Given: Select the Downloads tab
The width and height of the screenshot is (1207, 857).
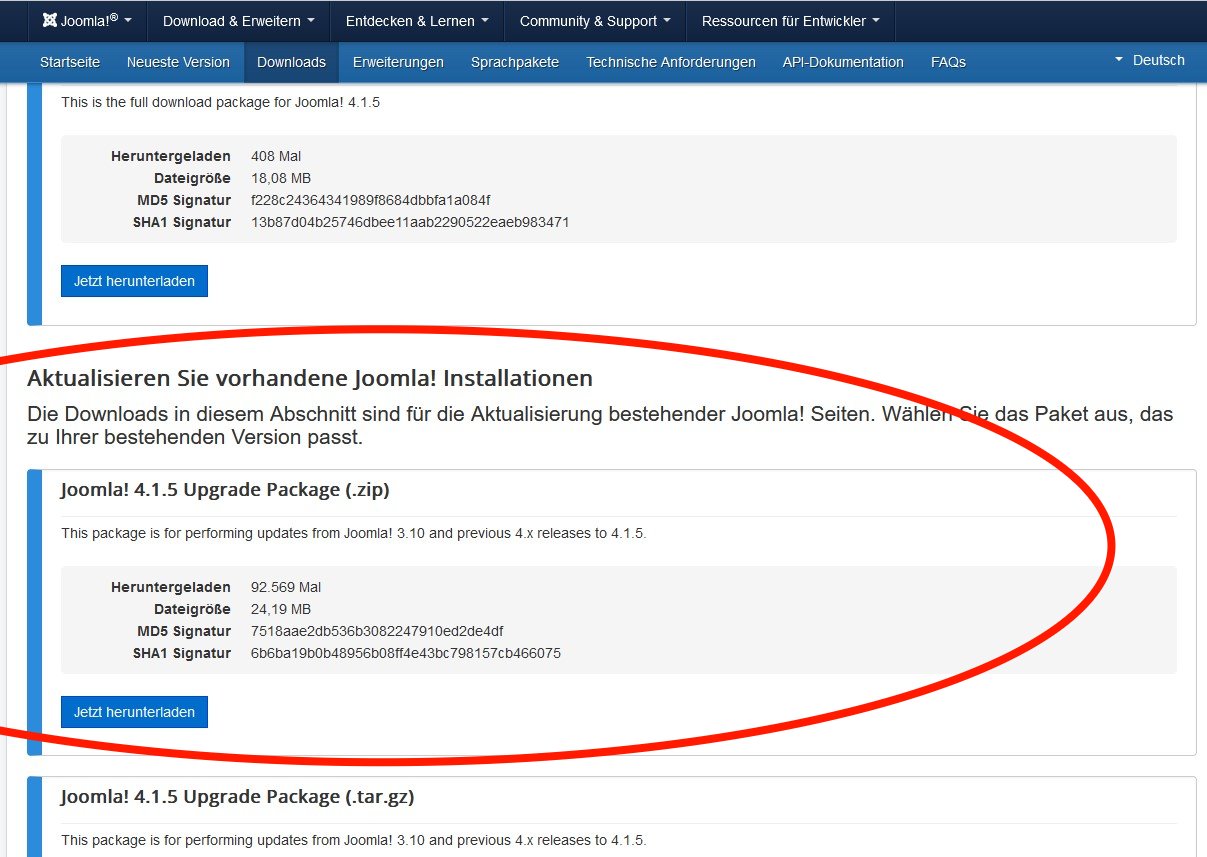Looking at the screenshot, I should (x=291, y=62).
